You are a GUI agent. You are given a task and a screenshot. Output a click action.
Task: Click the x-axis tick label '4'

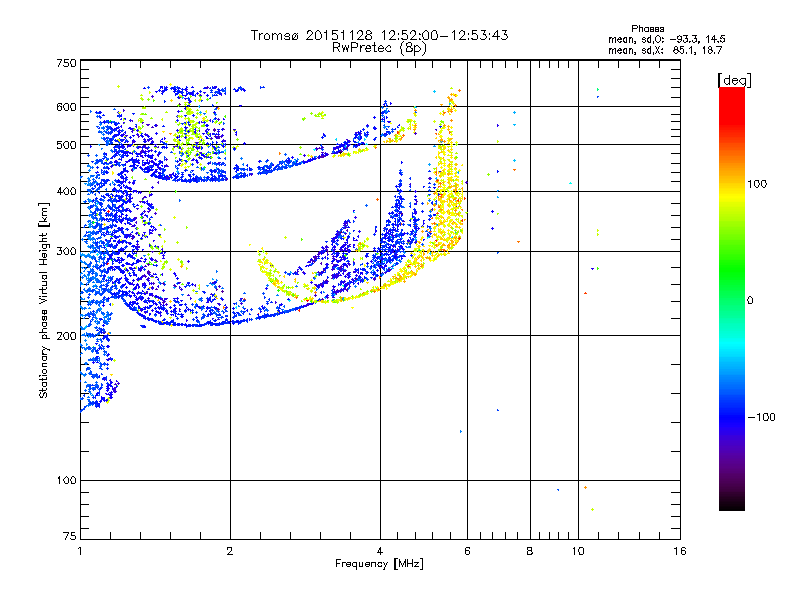point(380,551)
